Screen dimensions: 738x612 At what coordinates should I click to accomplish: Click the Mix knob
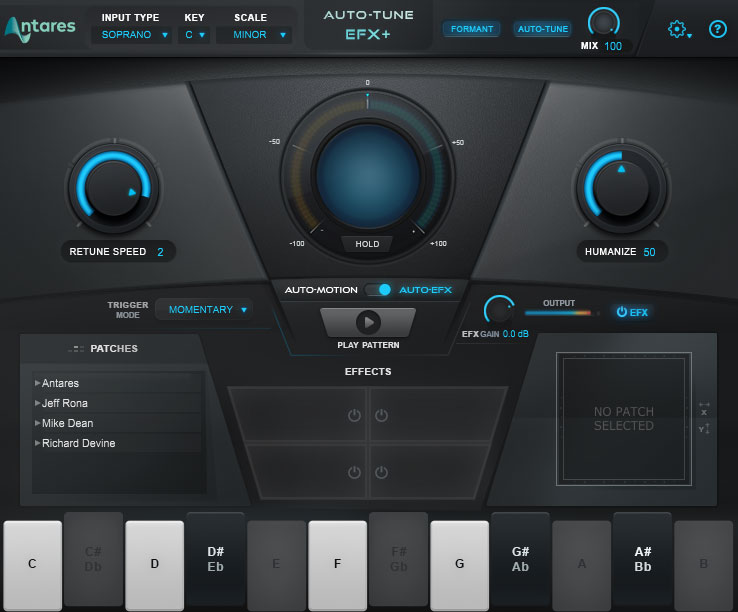point(603,23)
